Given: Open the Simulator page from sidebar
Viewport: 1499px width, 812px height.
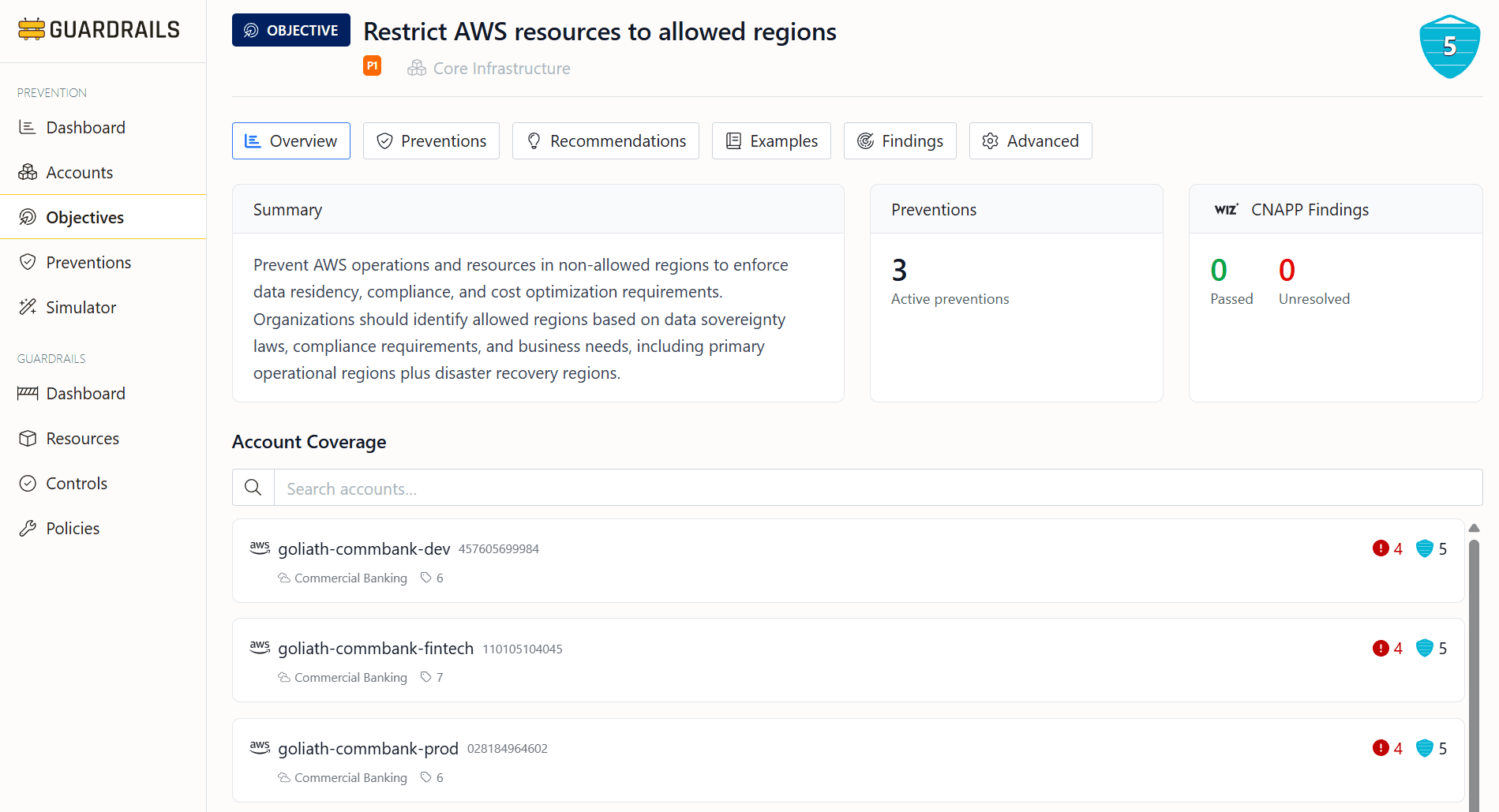Looking at the screenshot, I should coord(81,308).
